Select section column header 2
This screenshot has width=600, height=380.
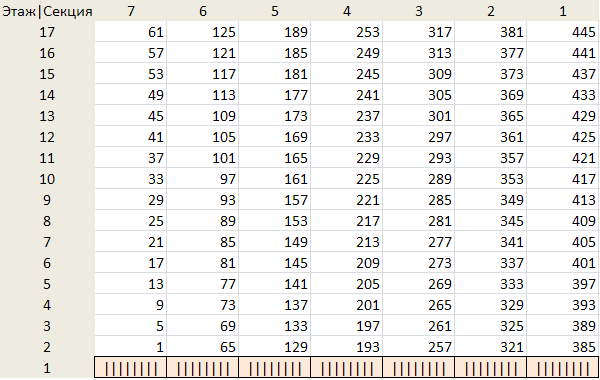click(490, 11)
